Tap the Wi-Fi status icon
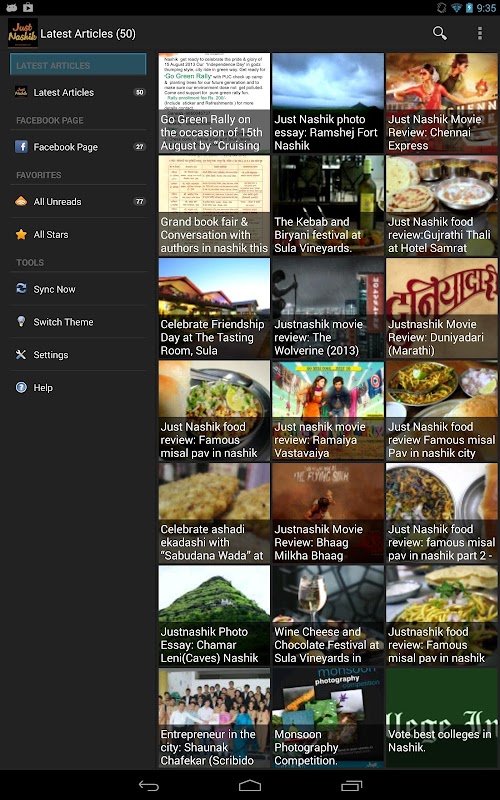 (x=457, y=8)
